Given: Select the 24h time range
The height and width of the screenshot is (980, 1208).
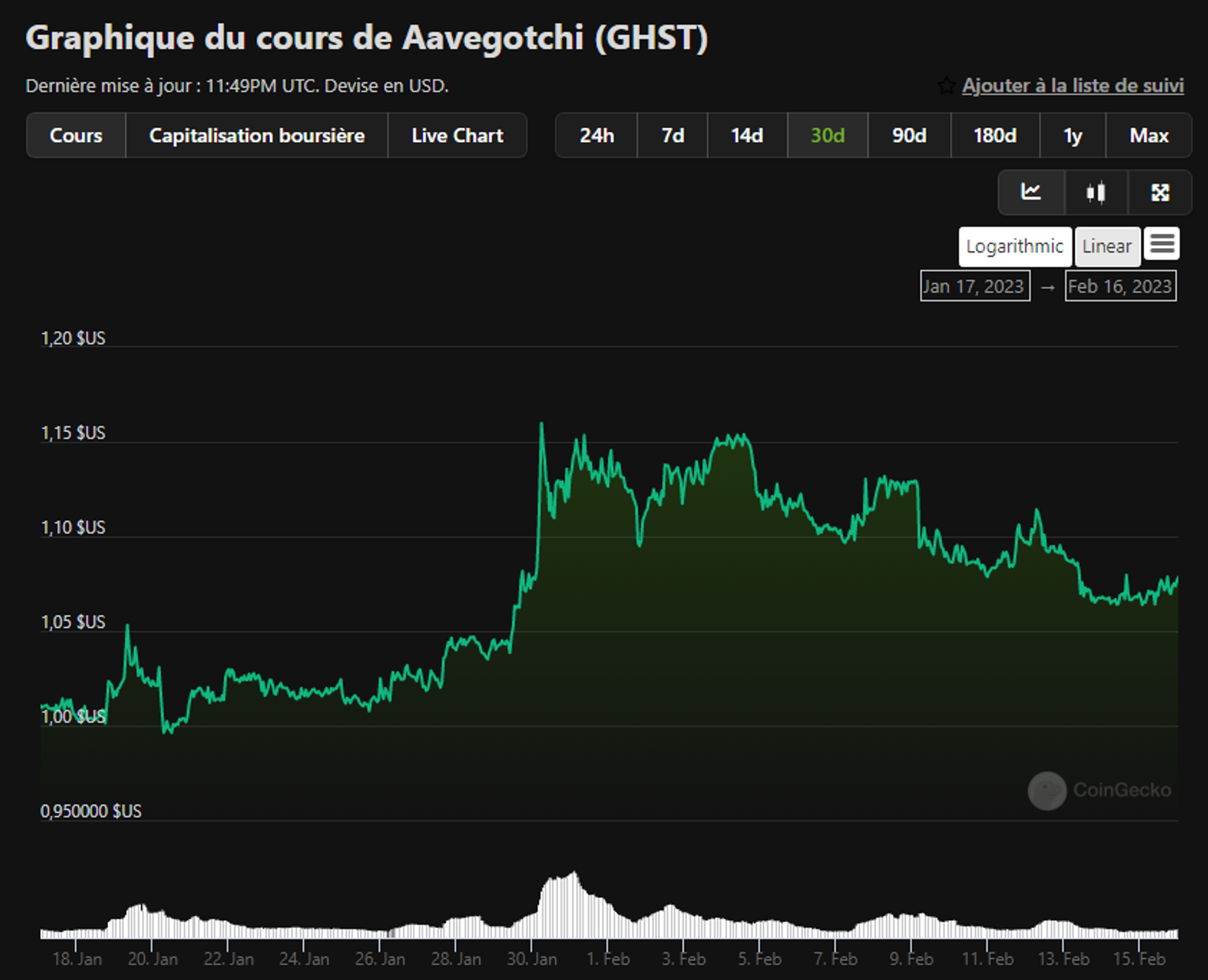Looking at the screenshot, I should point(596,136).
